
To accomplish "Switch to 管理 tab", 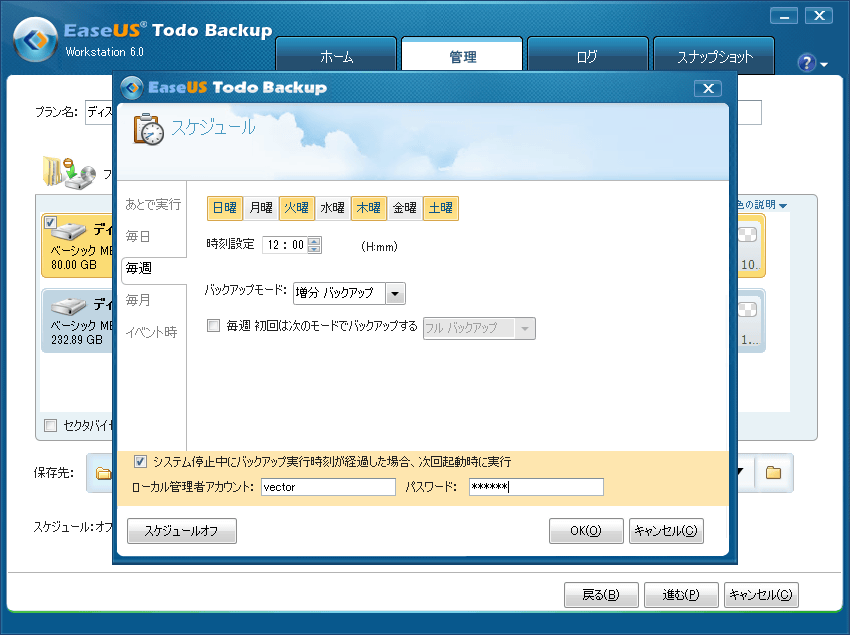I will click(x=462, y=55).
